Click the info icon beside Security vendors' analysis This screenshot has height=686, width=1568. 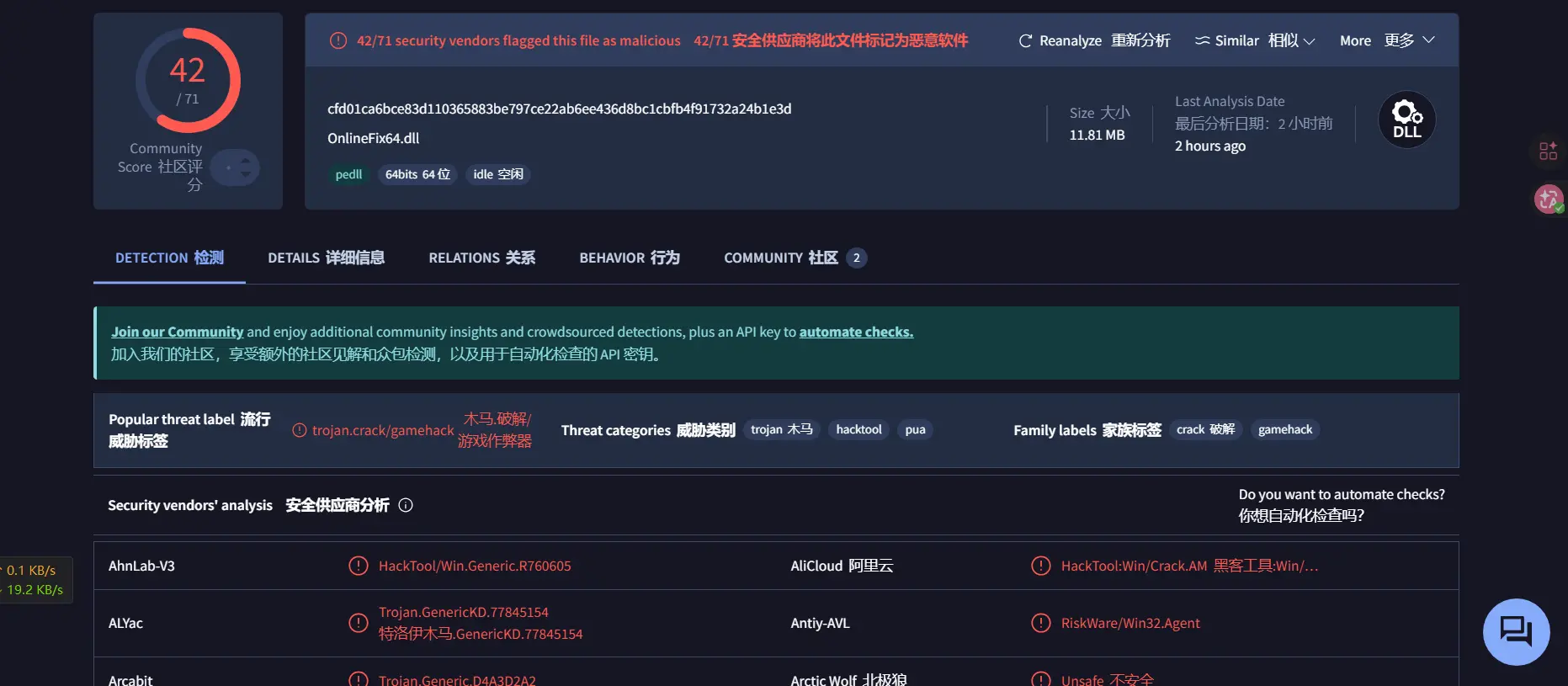coord(406,505)
